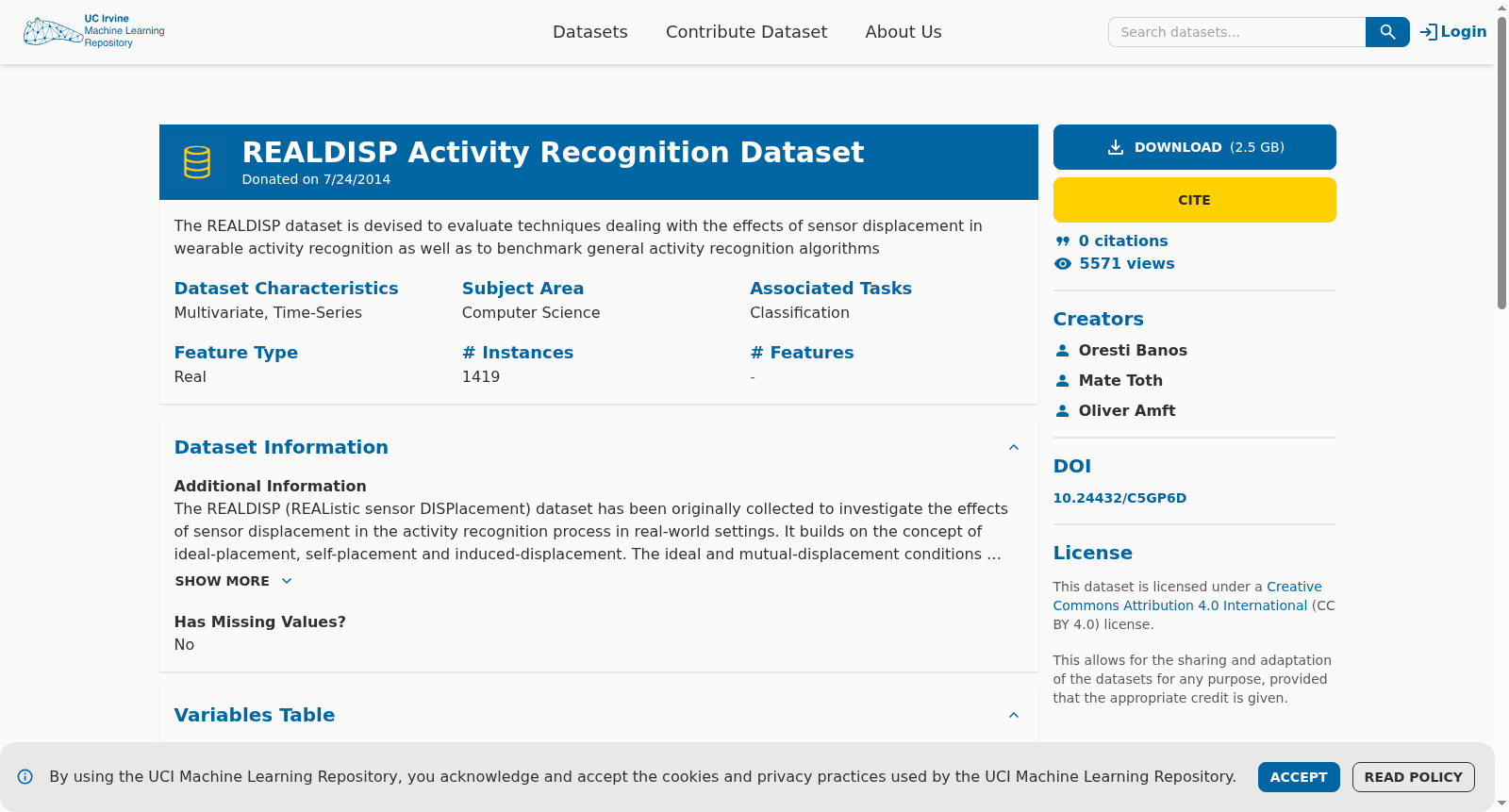Click the Additional Information subheading
The image size is (1509, 812).
(270, 487)
